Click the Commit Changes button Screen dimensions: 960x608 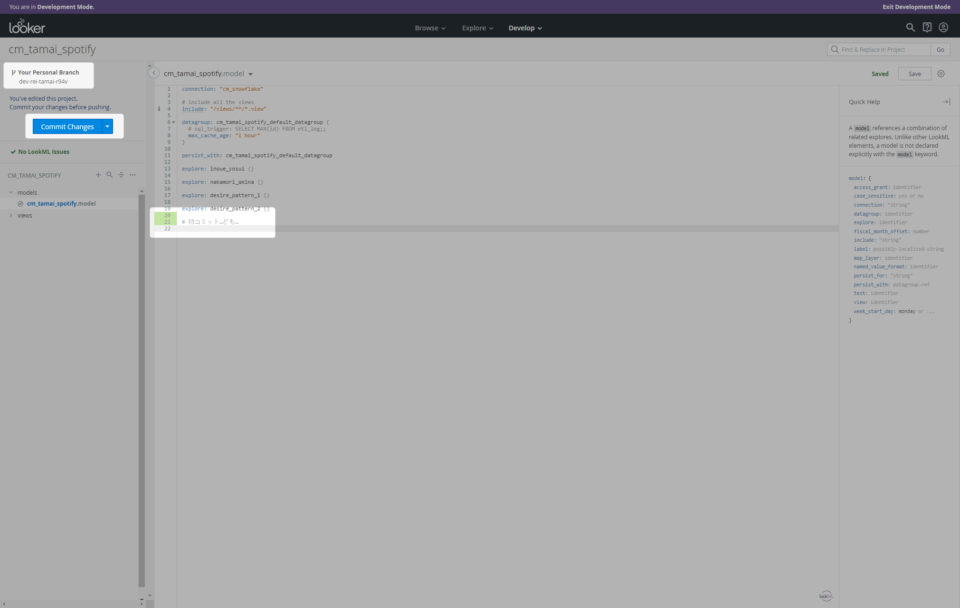click(66, 126)
